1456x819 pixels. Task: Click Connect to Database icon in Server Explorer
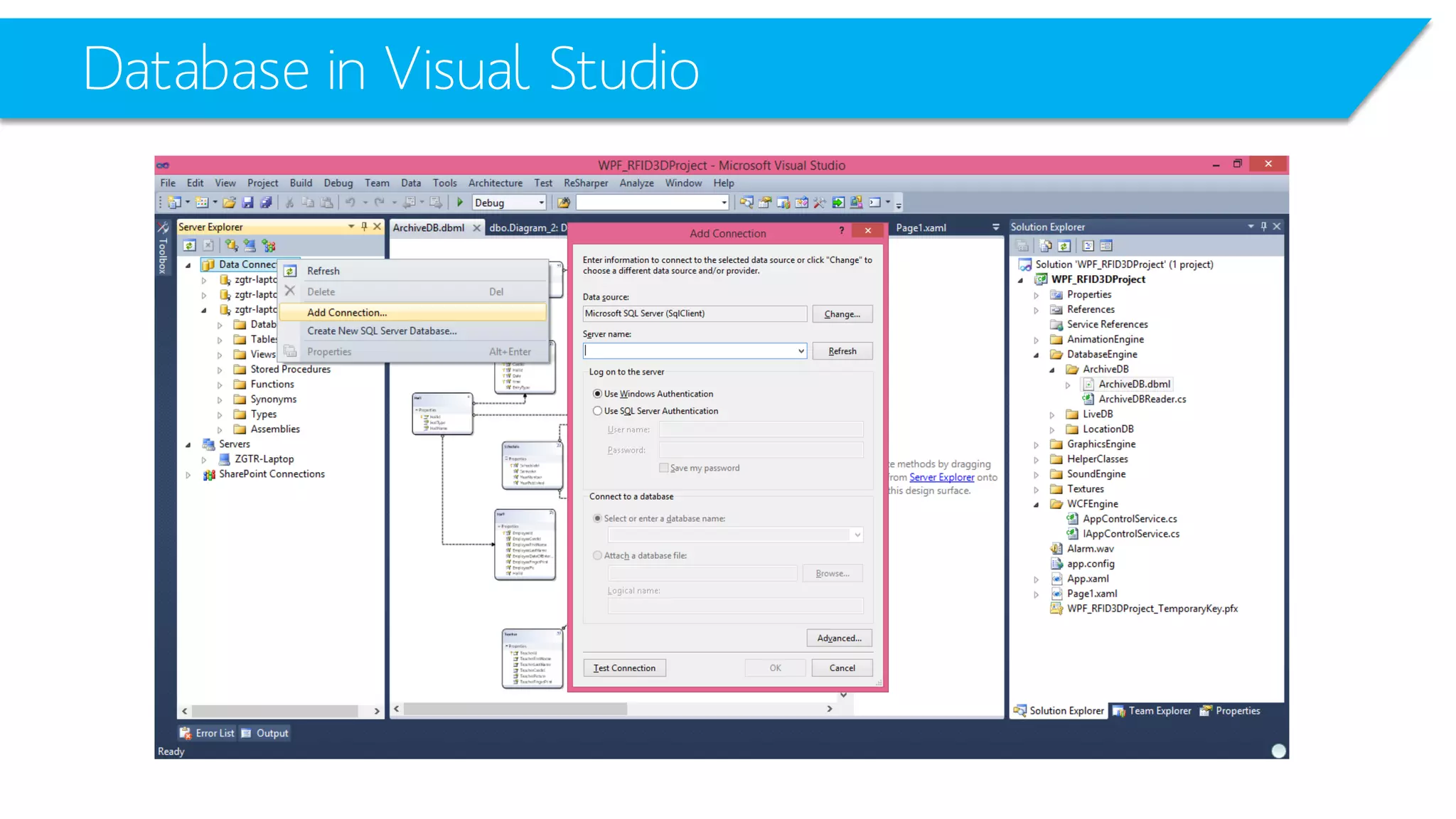click(x=231, y=245)
